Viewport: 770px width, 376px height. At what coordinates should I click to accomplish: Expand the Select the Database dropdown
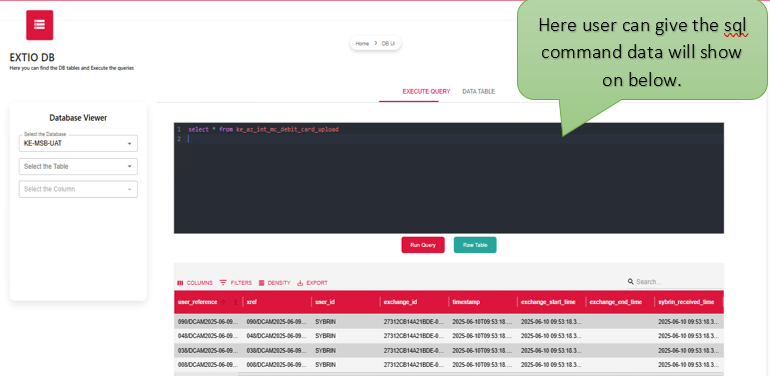78,143
